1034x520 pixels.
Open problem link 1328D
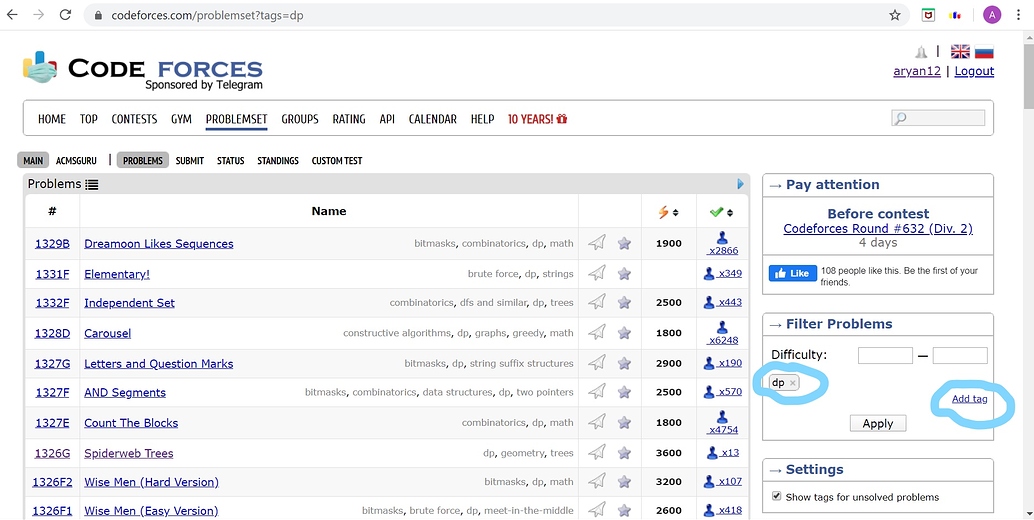[x=52, y=333]
